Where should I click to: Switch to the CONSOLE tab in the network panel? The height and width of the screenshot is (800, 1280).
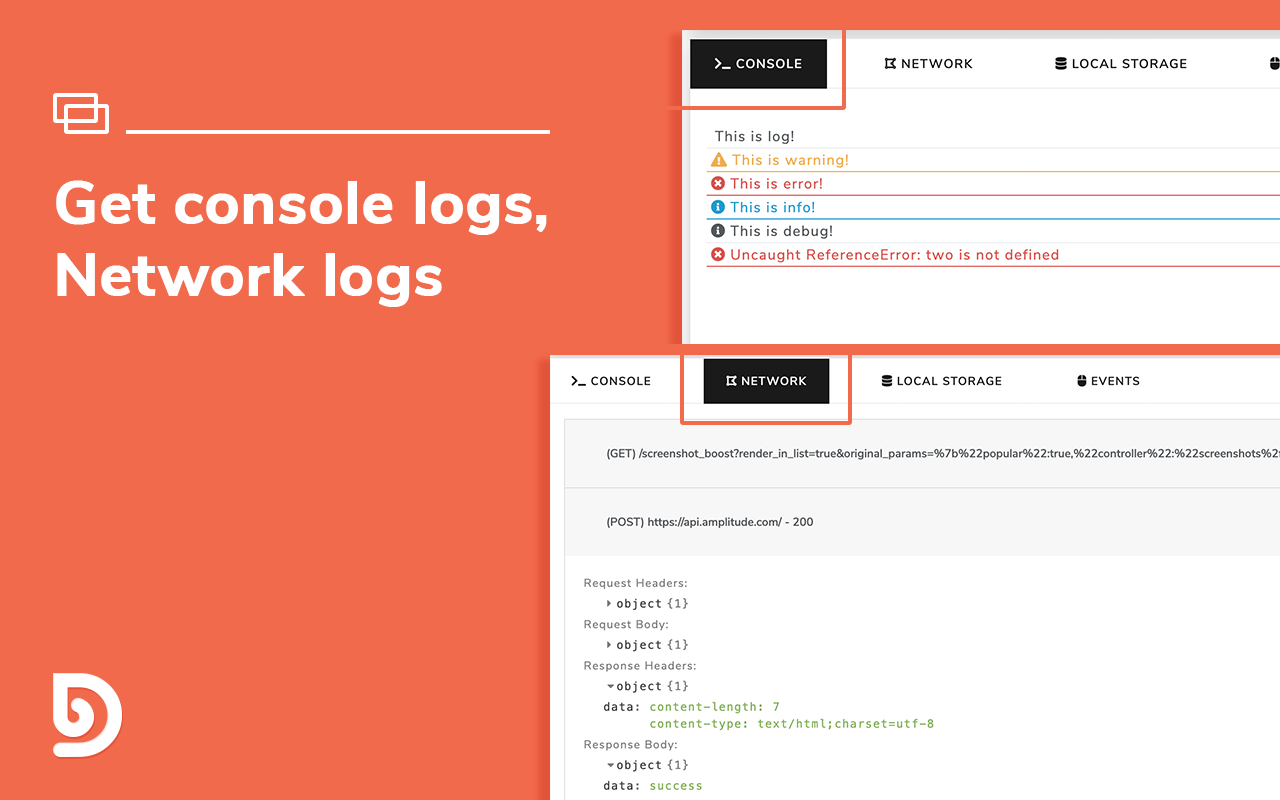(x=611, y=381)
